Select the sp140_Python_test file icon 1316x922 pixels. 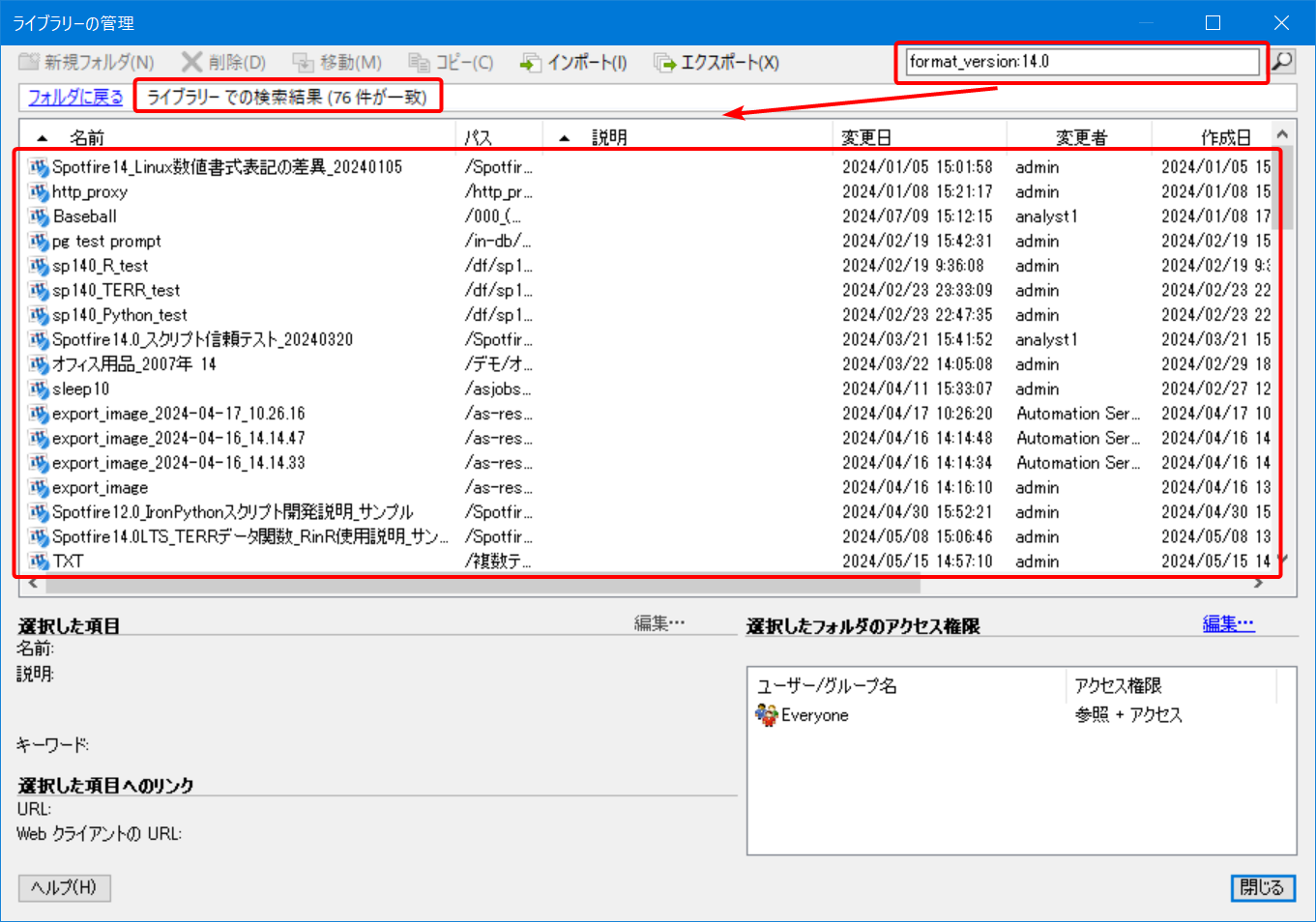click(39, 315)
